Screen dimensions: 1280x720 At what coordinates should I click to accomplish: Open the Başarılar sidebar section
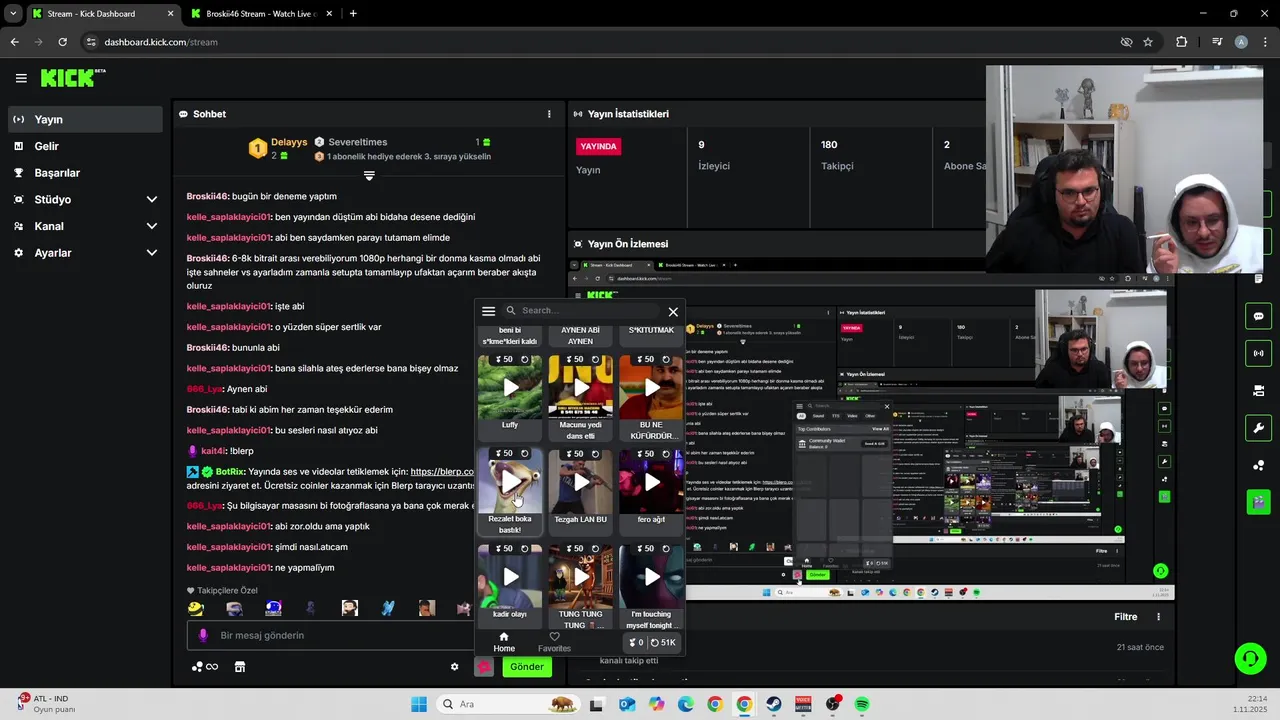point(85,173)
